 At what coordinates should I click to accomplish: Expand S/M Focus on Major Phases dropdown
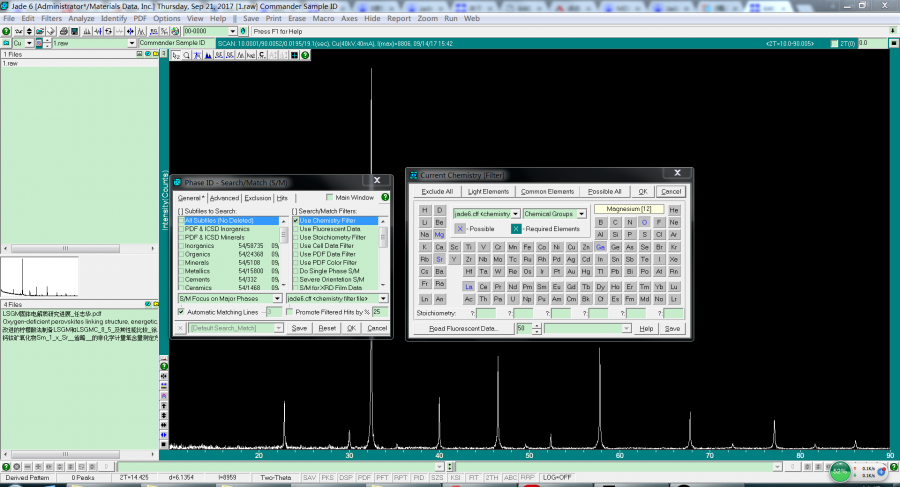point(276,298)
